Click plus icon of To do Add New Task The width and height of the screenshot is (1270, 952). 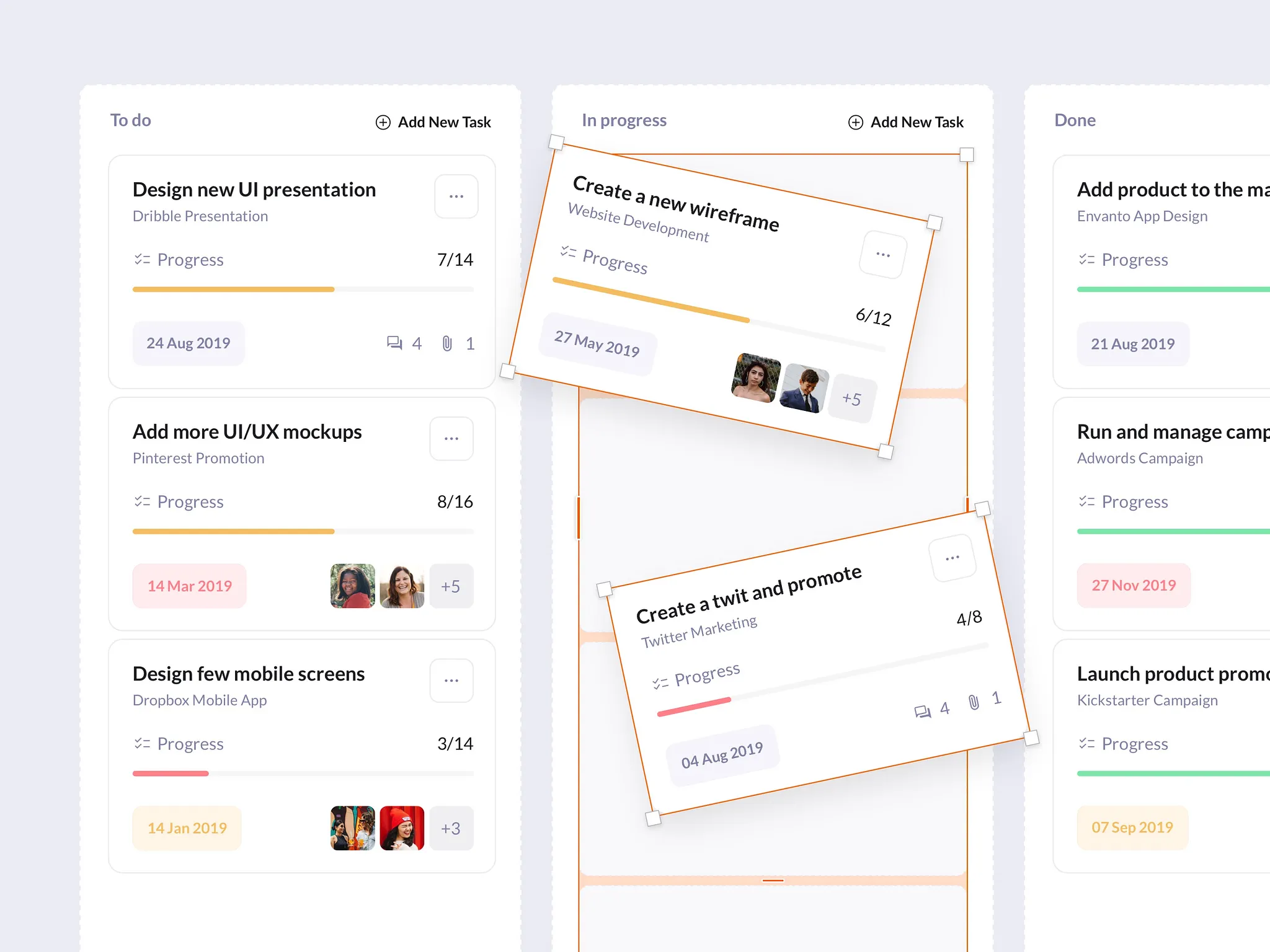[x=383, y=122]
